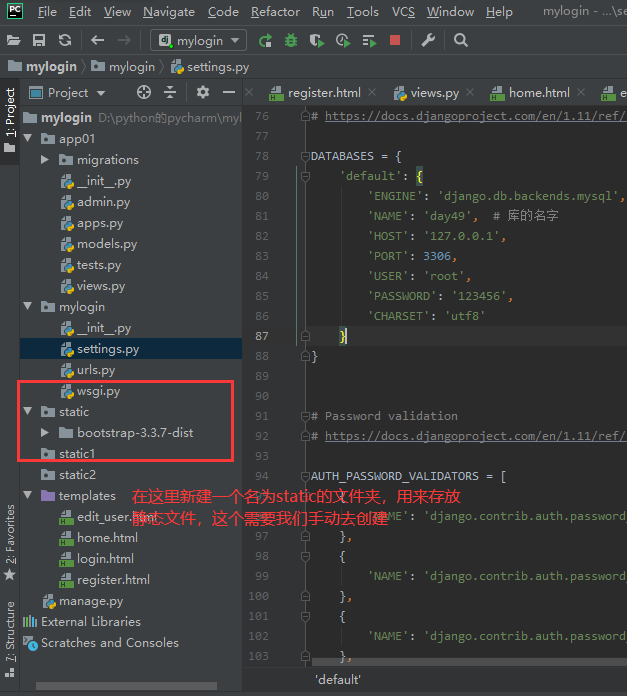Click the Project panel gear options icon
Image resolution: width=627 pixels, height=696 pixels.
pyautogui.click(x=203, y=92)
